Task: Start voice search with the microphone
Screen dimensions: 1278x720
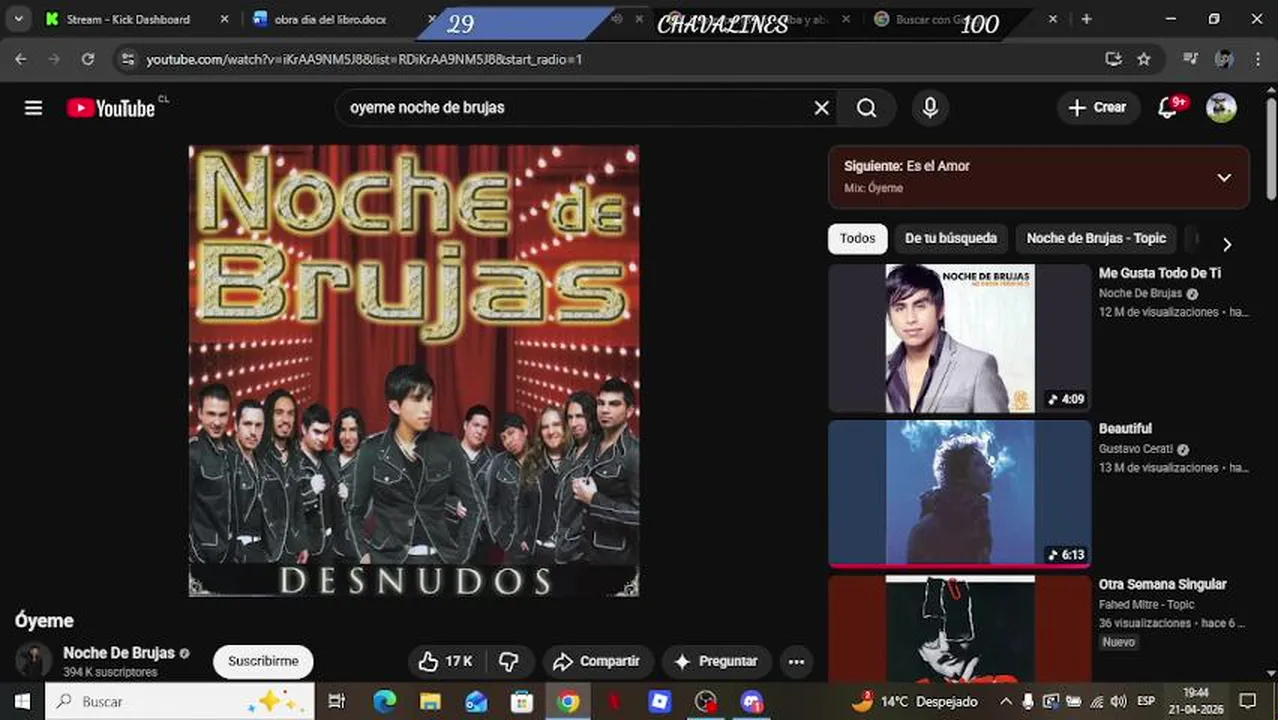Action: (x=930, y=108)
